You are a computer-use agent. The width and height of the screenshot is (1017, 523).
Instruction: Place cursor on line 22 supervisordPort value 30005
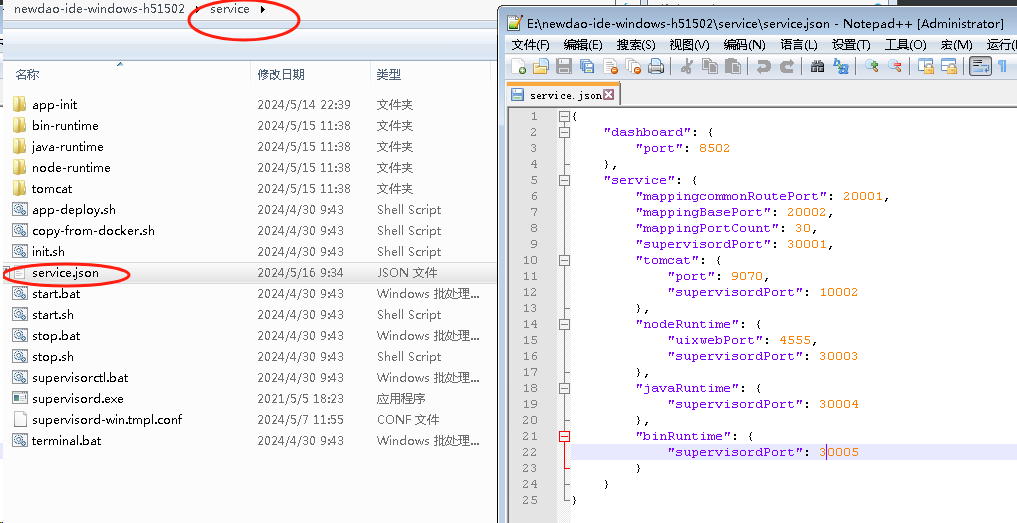(x=839, y=452)
